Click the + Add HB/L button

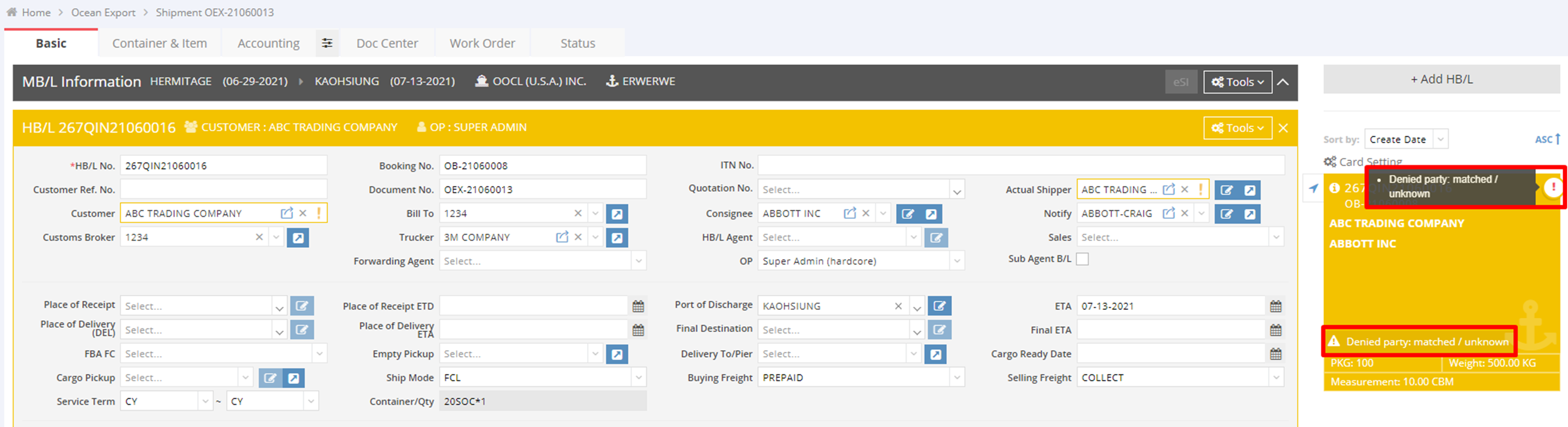[1441, 79]
